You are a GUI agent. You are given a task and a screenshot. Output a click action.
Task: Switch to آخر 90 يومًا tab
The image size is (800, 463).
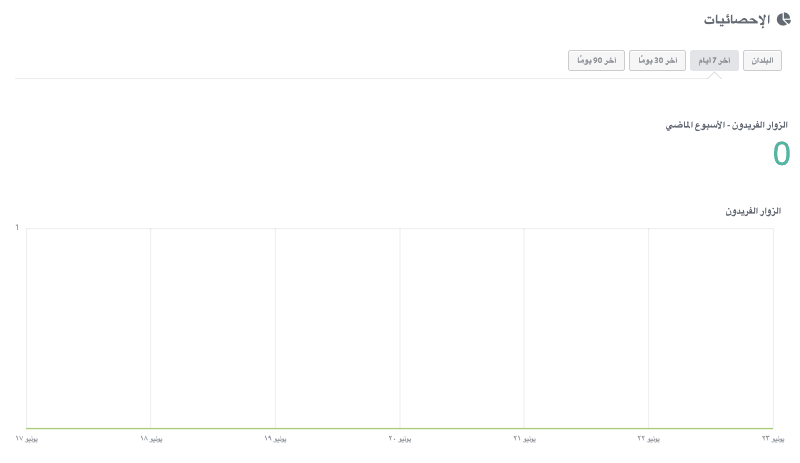(596, 60)
